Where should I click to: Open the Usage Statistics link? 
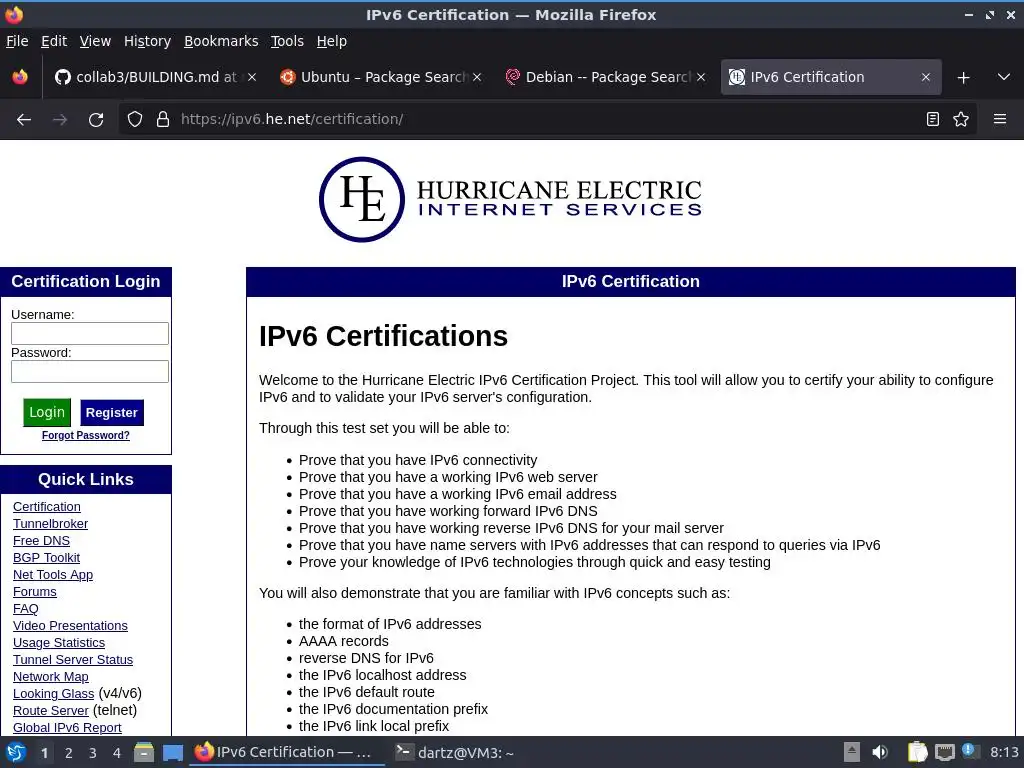[x=59, y=643]
